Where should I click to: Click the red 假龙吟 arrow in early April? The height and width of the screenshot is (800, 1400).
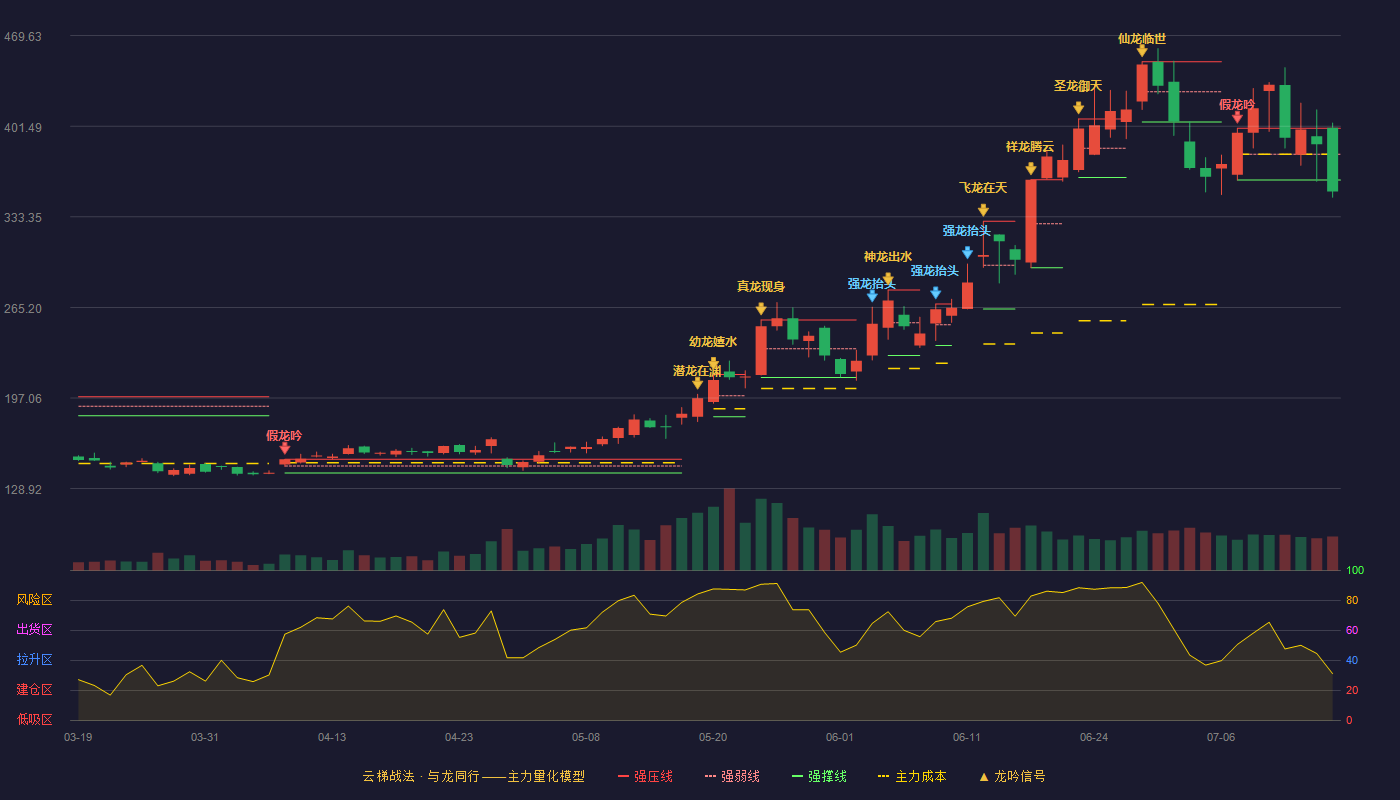pyautogui.click(x=285, y=448)
